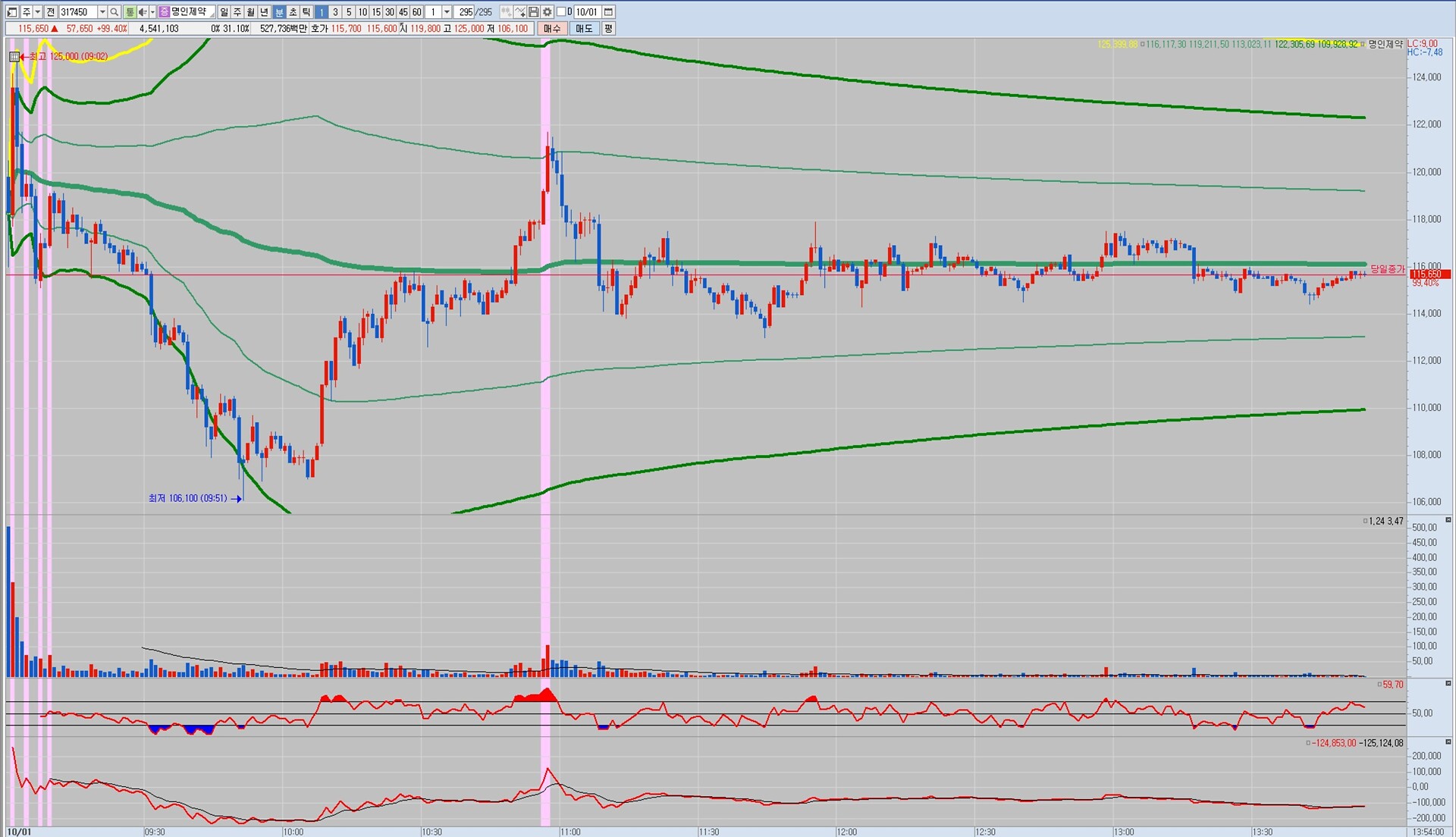Toggle the RSI panel corner box
Viewport: 1456px width, 837px height.
coord(1448,684)
